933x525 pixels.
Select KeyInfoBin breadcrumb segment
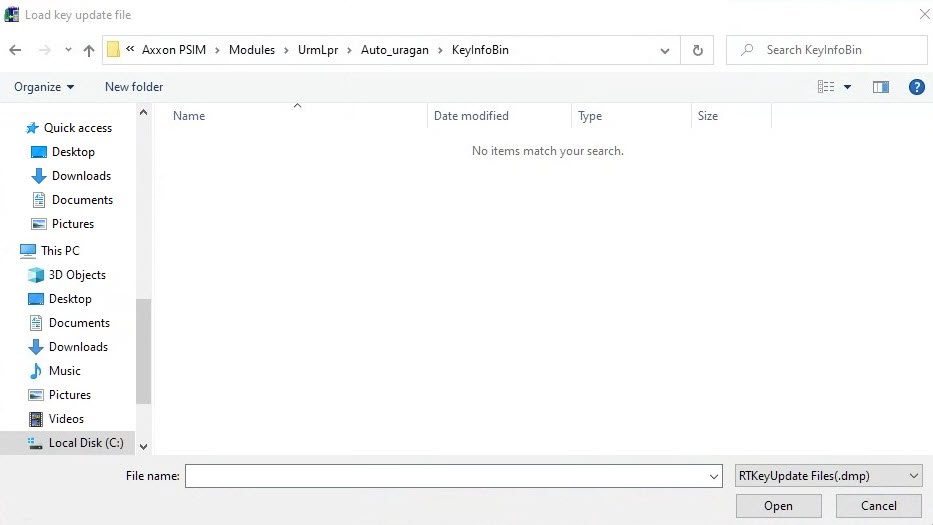[x=480, y=50]
